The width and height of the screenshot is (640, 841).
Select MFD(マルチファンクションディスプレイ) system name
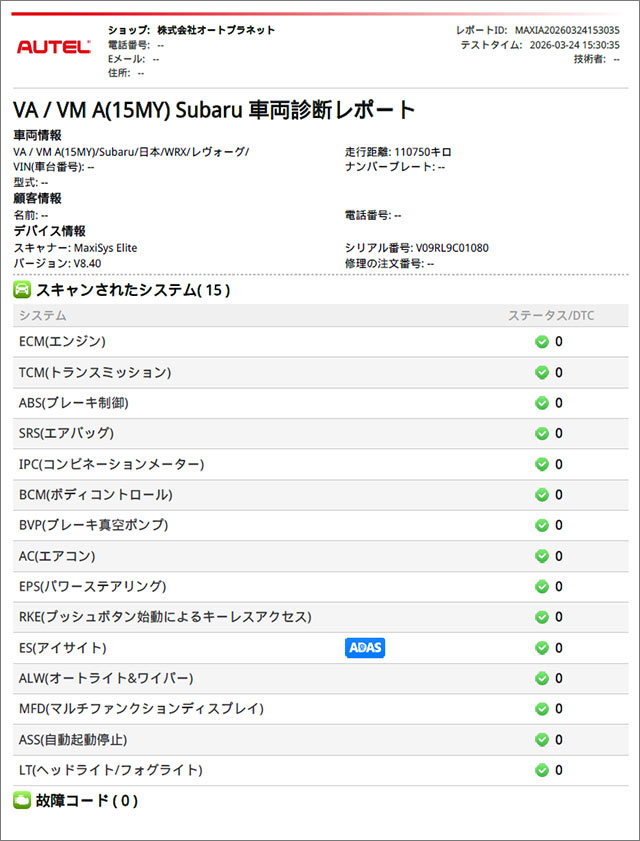pyautogui.click(x=141, y=709)
